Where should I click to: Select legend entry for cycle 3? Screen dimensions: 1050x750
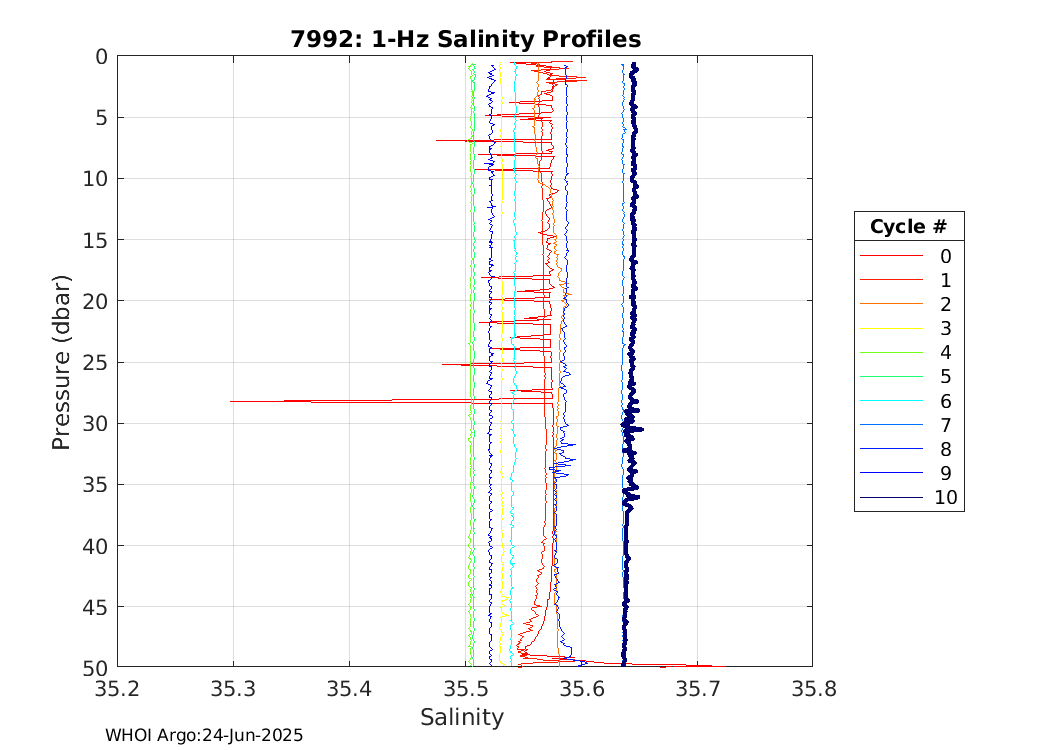[x=908, y=328]
